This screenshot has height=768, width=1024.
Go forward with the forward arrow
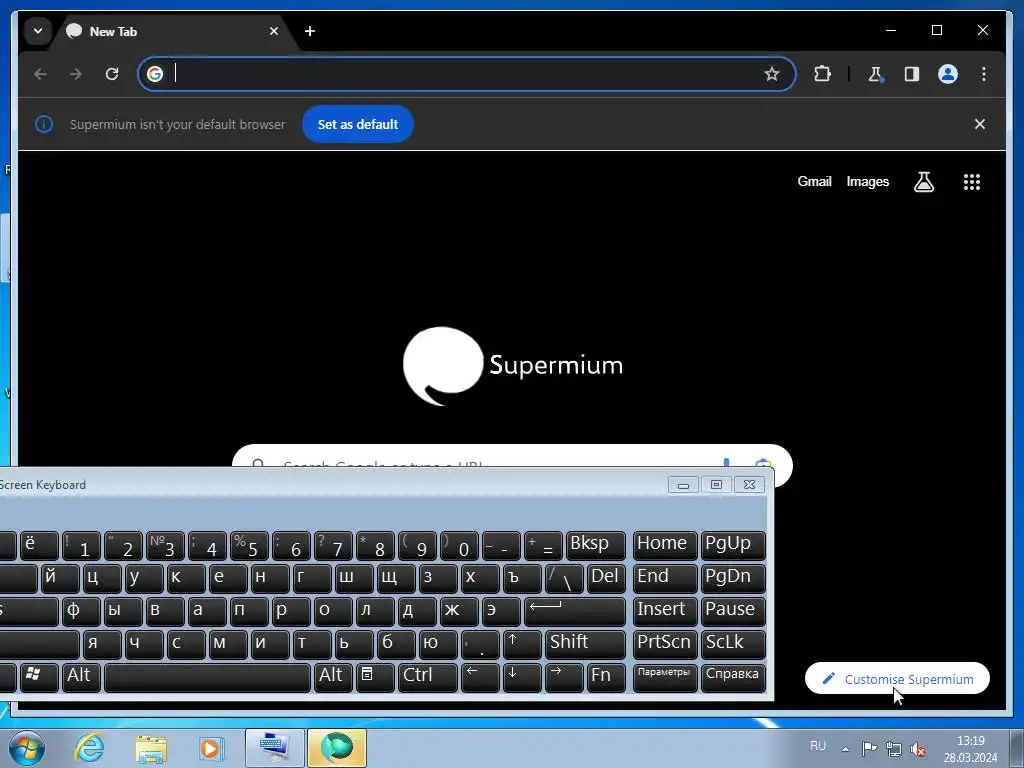(x=76, y=74)
